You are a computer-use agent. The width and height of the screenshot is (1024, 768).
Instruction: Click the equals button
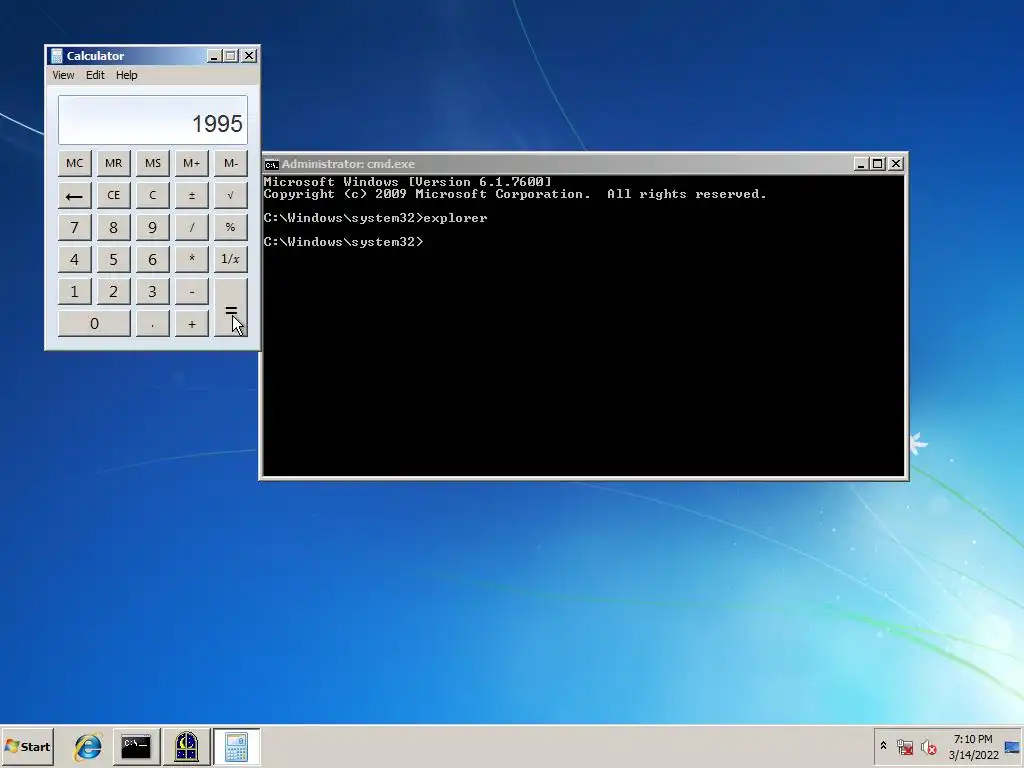point(231,308)
